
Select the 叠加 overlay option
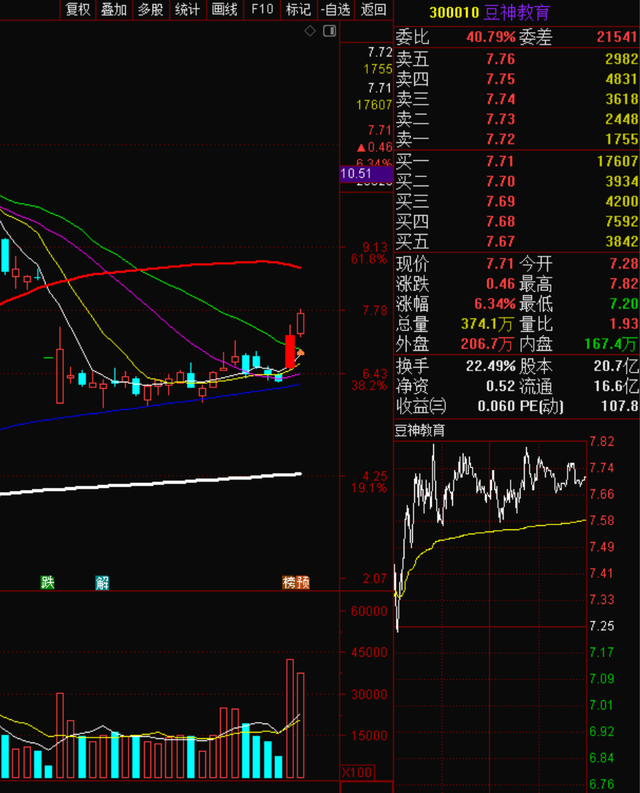tap(114, 10)
